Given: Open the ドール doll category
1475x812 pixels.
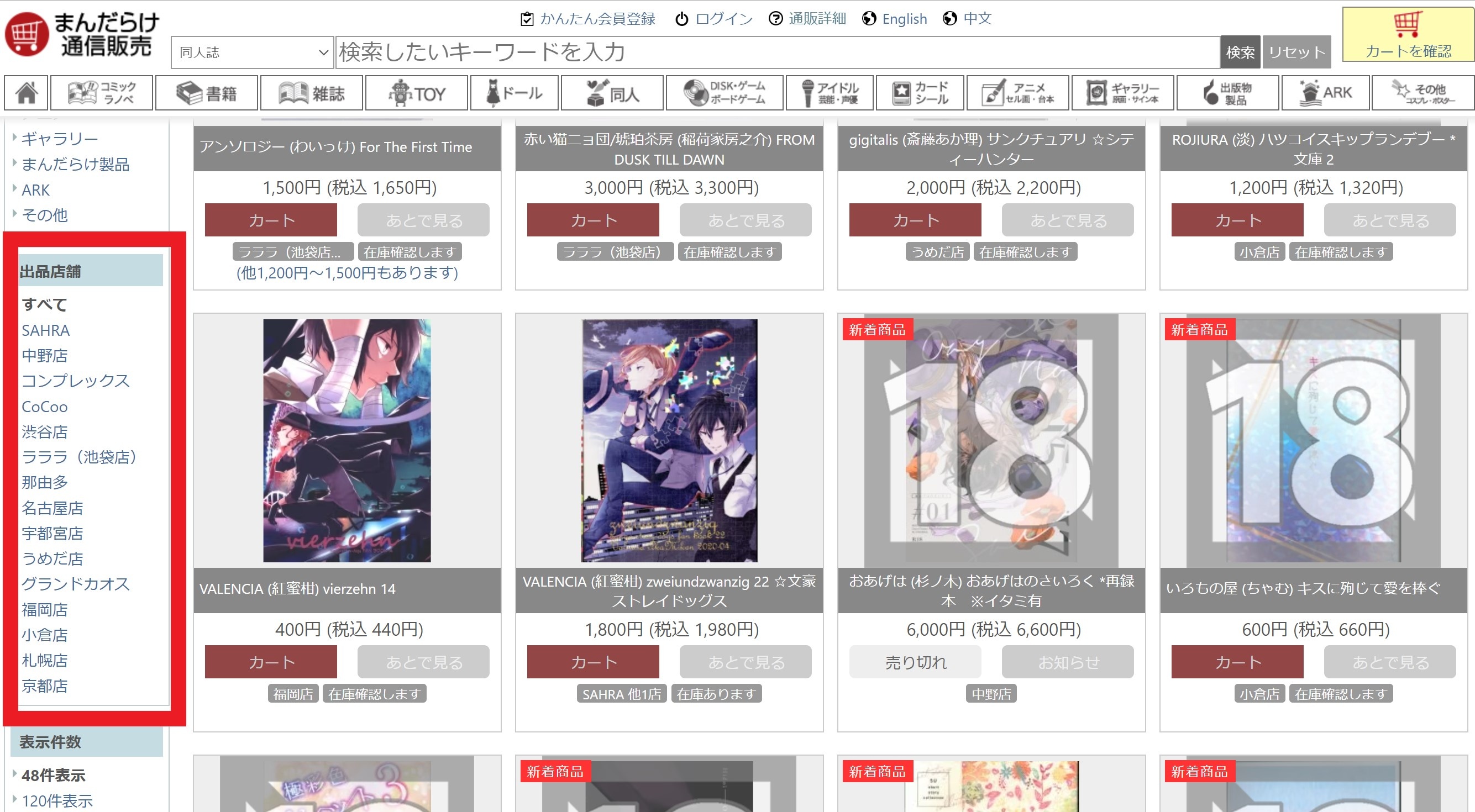Looking at the screenshot, I should point(514,93).
